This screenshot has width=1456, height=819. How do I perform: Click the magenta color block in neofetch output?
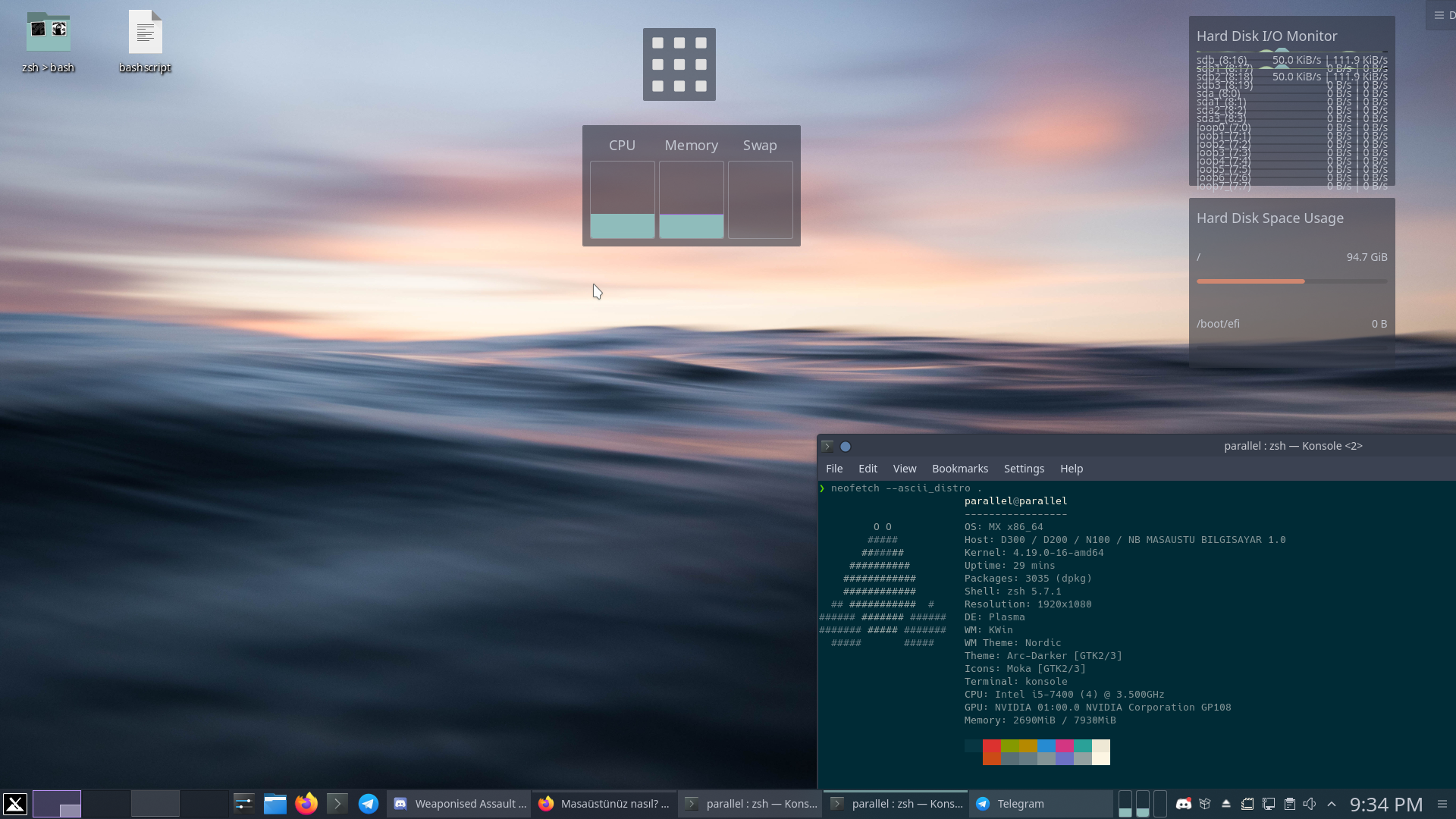click(1065, 745)
